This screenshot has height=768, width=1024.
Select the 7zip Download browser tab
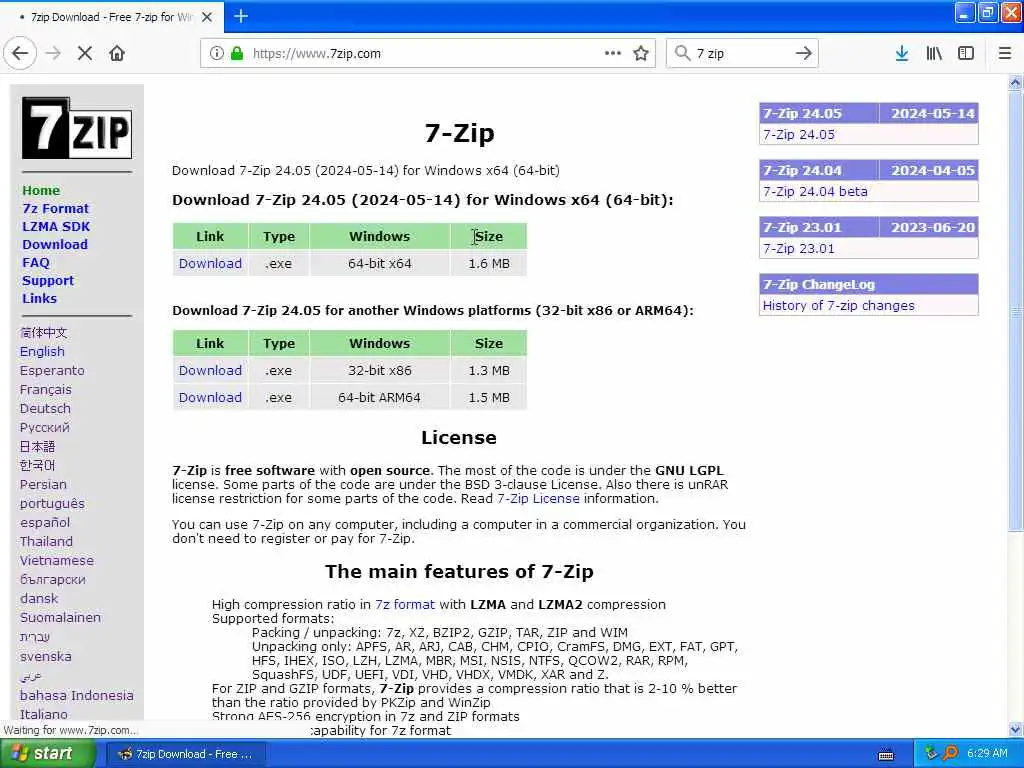(x=111, y=17)
